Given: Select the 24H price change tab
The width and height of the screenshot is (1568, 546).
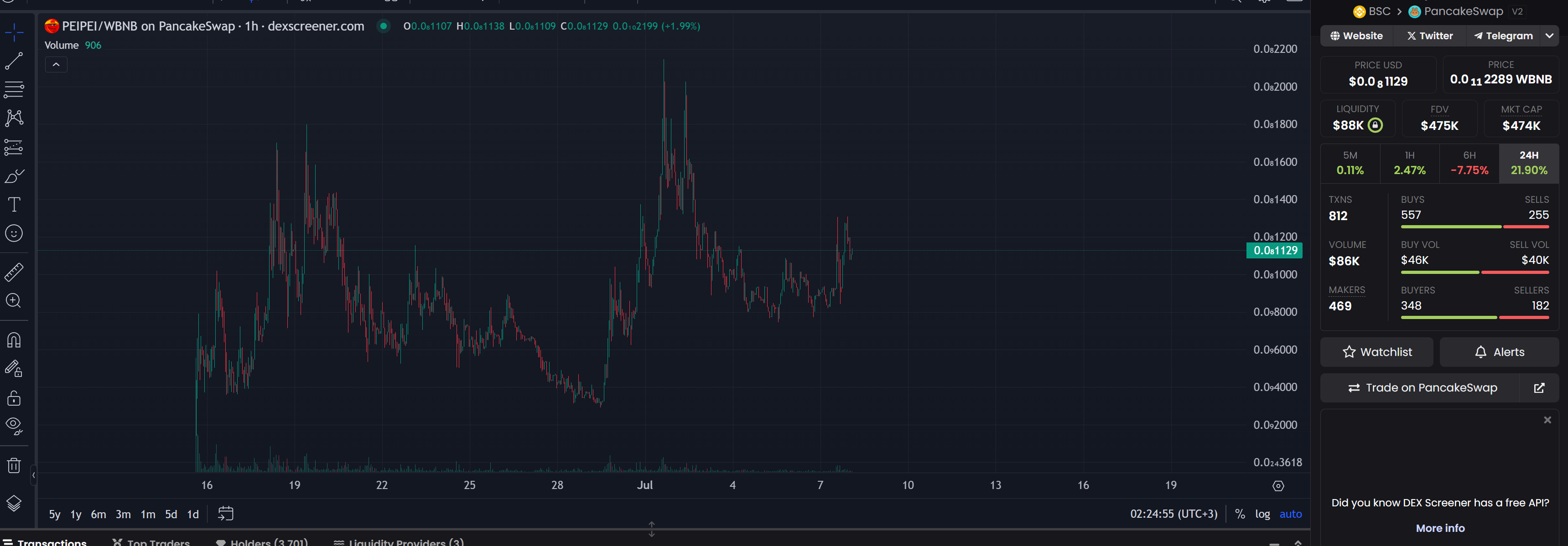Looking at the screenshot, I should (x=1528, y=163).
